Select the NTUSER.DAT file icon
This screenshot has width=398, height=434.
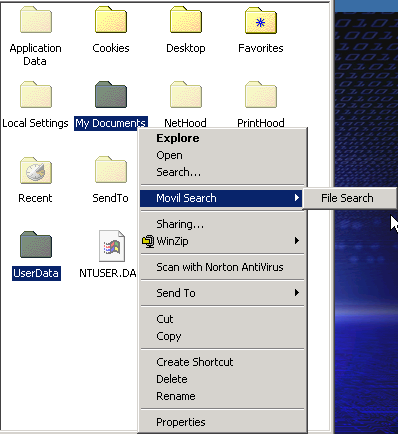pyautogui.click(x=112, y=246)
